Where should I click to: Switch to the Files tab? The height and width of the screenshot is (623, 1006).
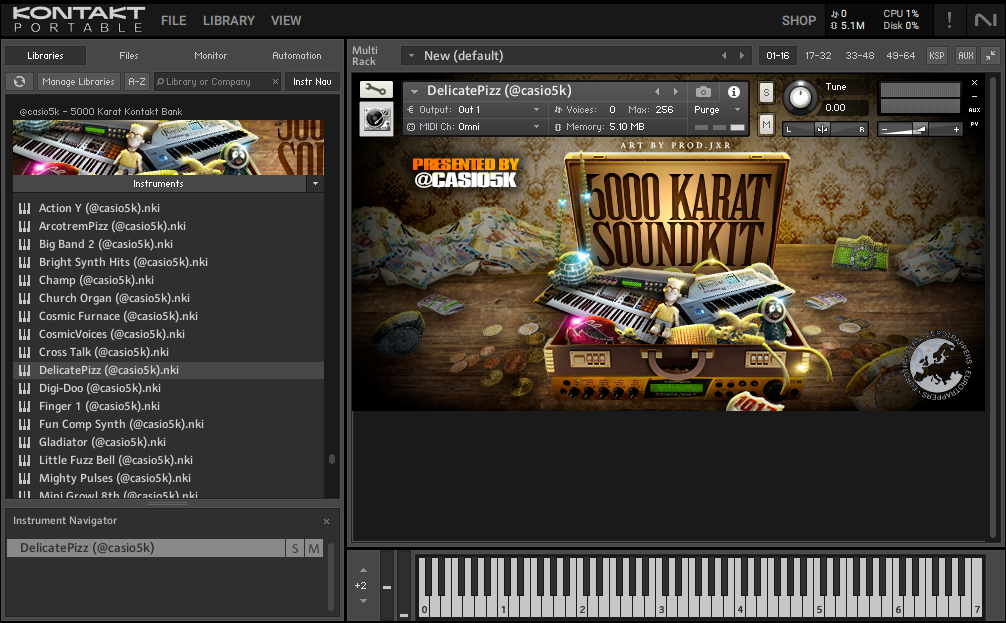[128, 56]
